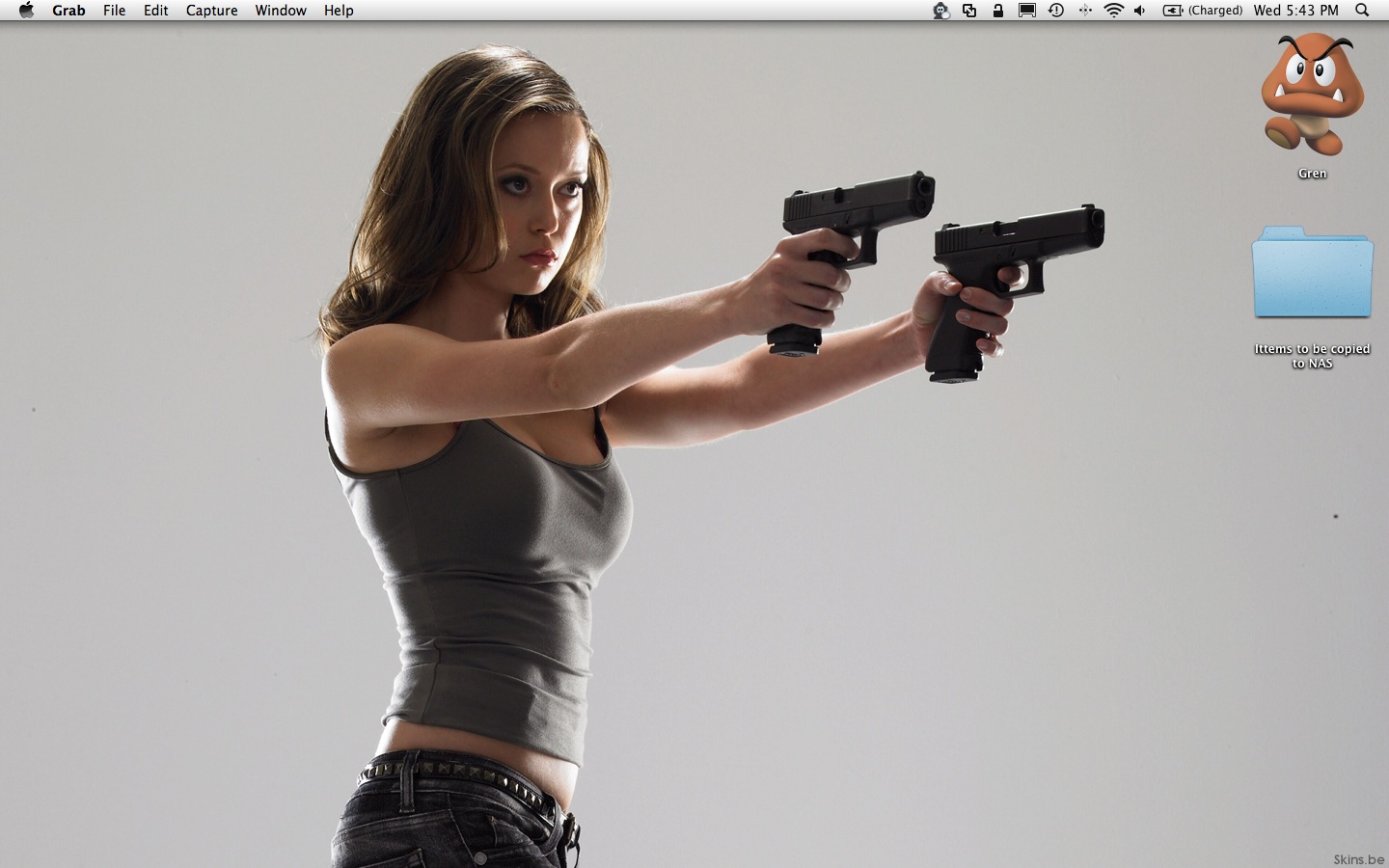The height and width of the screenshot is (868, 1389).
Task: Open the Grab application menu
Action: (x=68, y=11)
